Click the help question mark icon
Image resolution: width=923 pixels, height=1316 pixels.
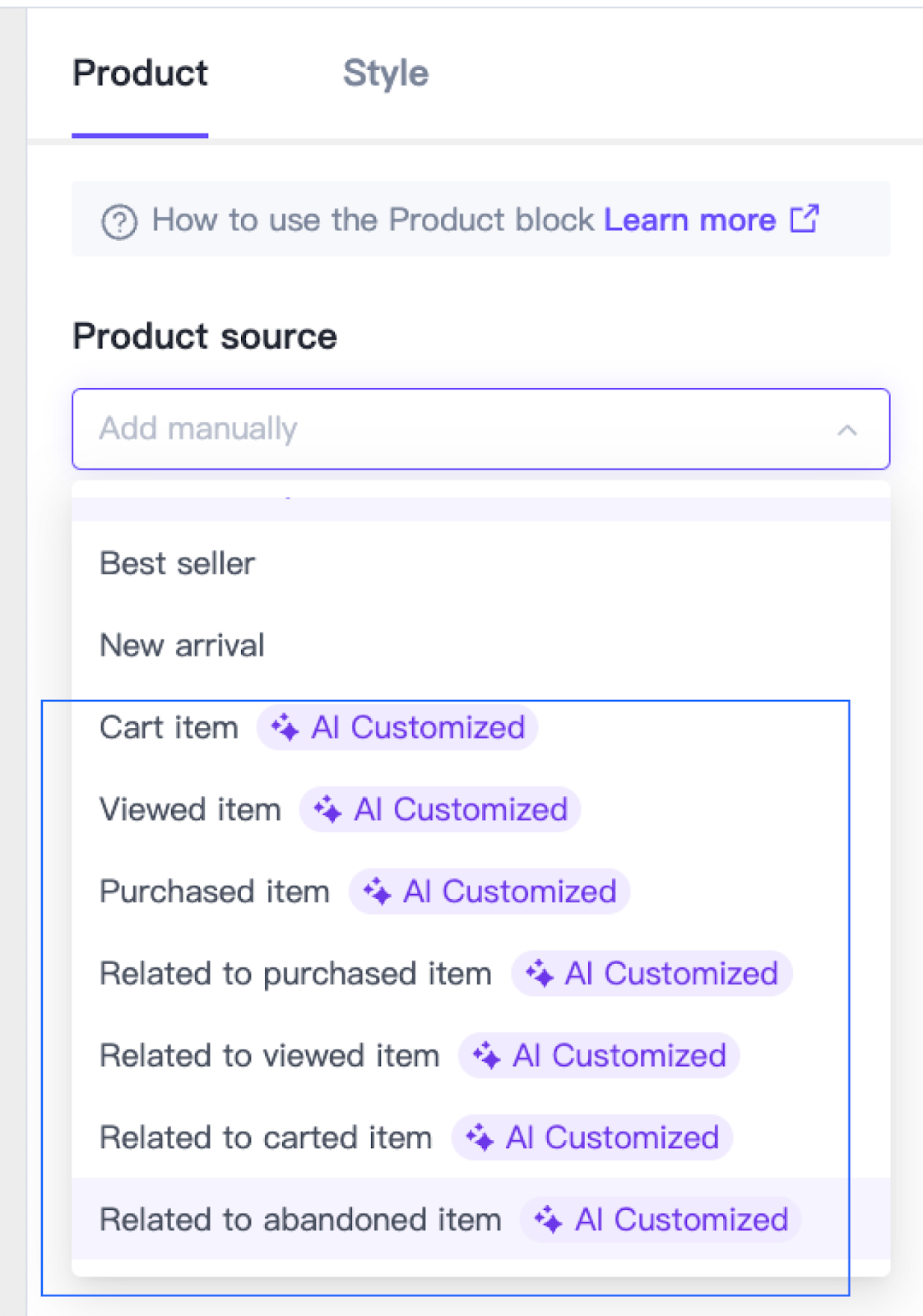(119, 222)
